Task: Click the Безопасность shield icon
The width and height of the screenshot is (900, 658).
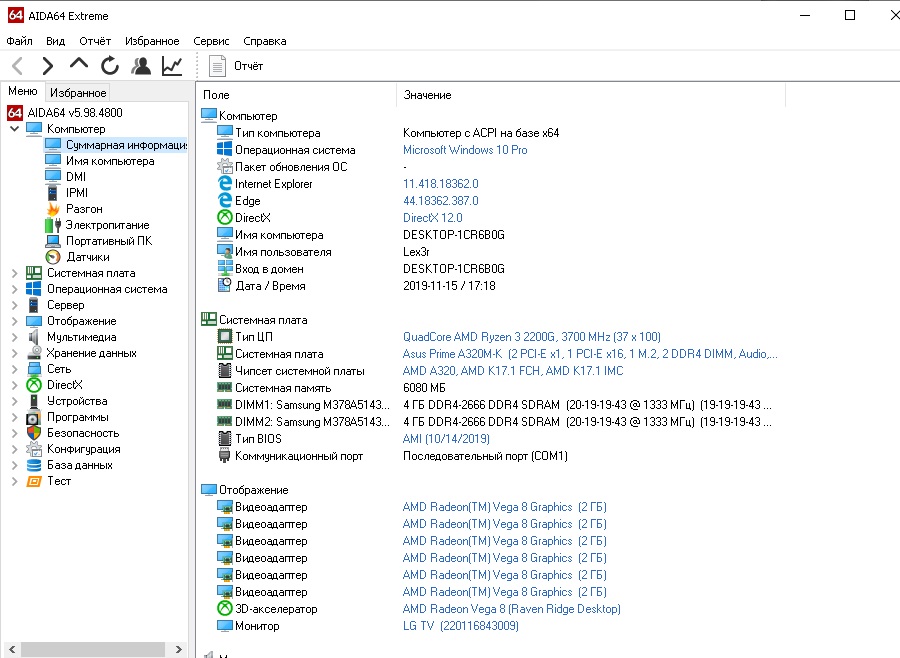Action: tap(34, 433)
